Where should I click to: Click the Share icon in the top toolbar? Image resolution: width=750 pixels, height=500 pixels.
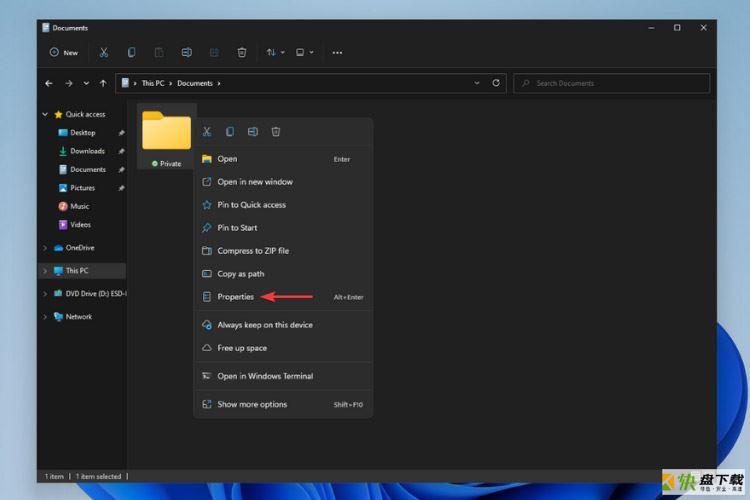(214, 53)
